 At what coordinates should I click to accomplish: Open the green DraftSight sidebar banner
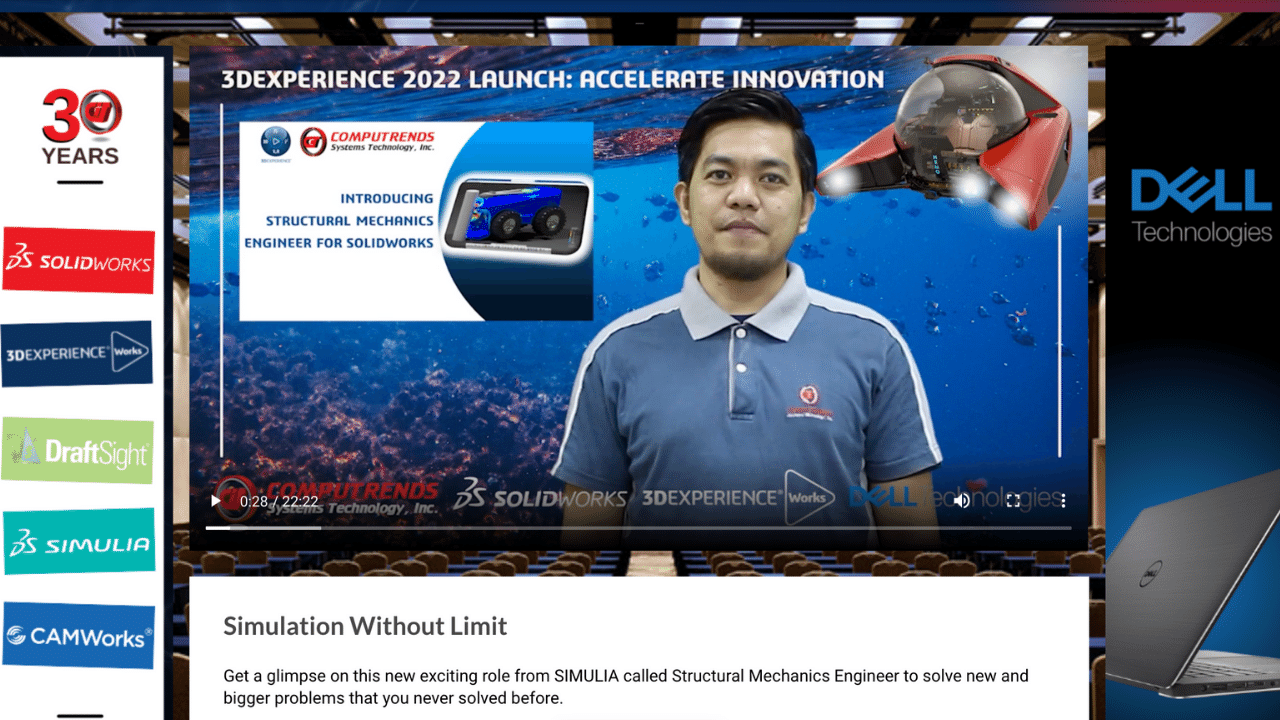click(x=77, y=451)
